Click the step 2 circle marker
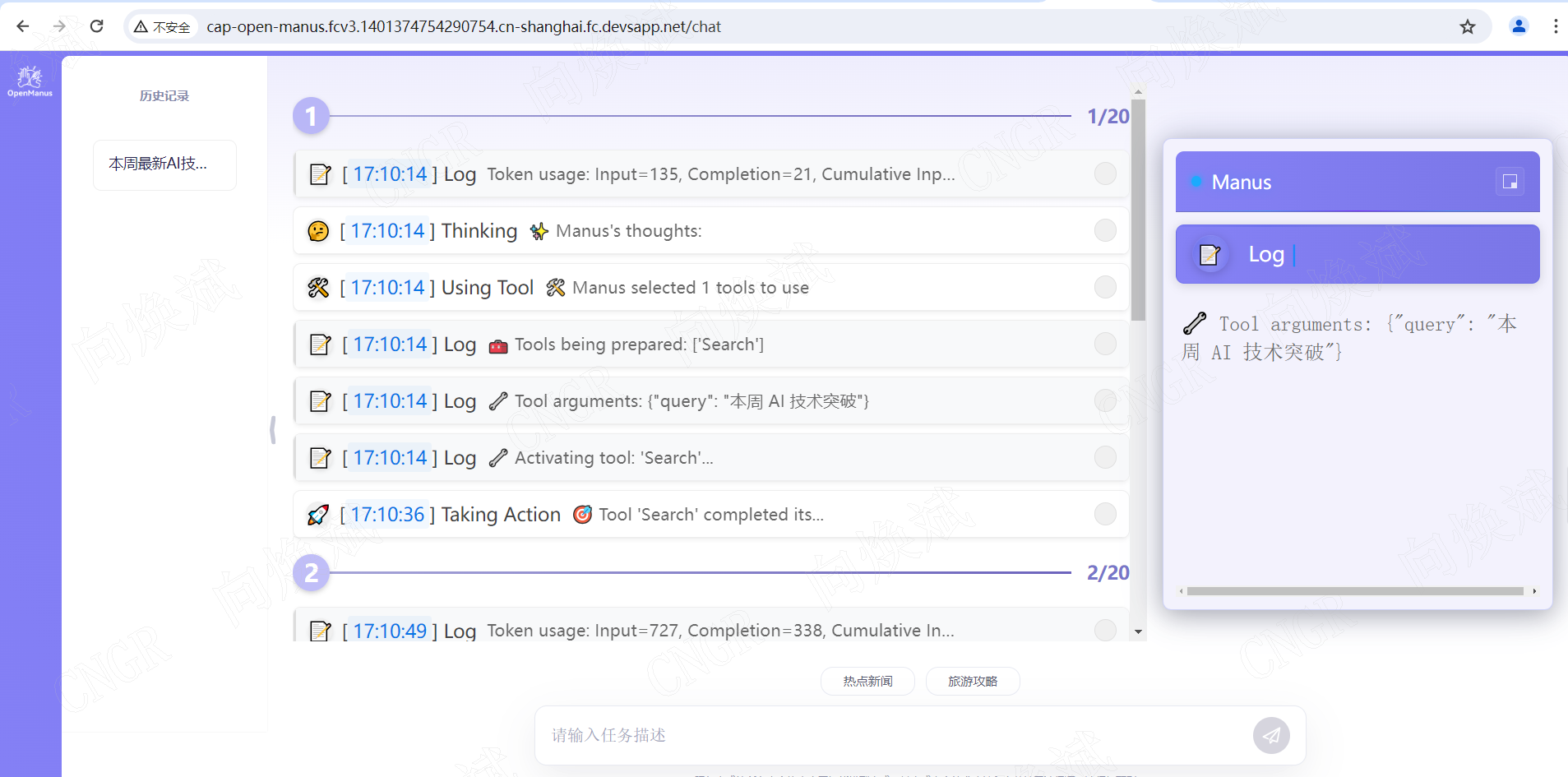1568x777 pixels. click(x=311, y=573)
